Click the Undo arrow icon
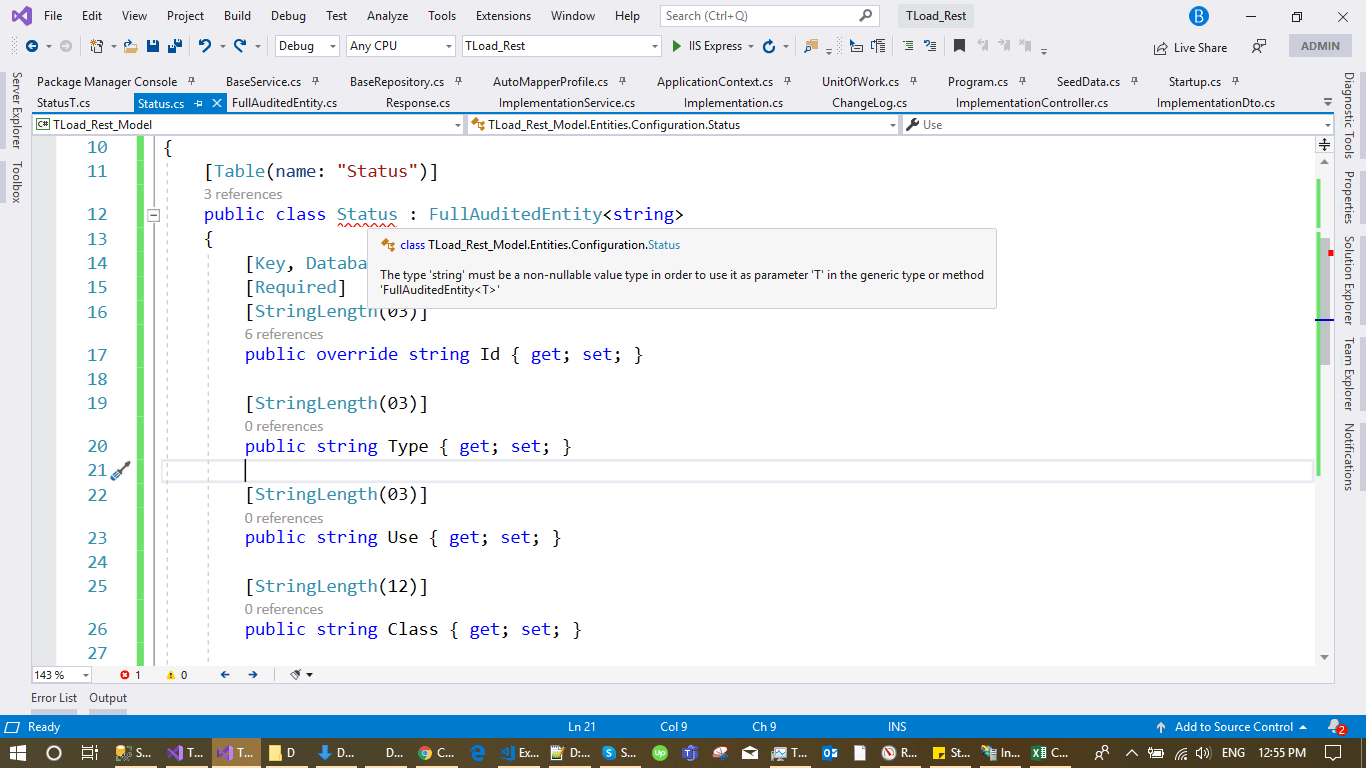 pyautogui.click(x=205, y=46)
